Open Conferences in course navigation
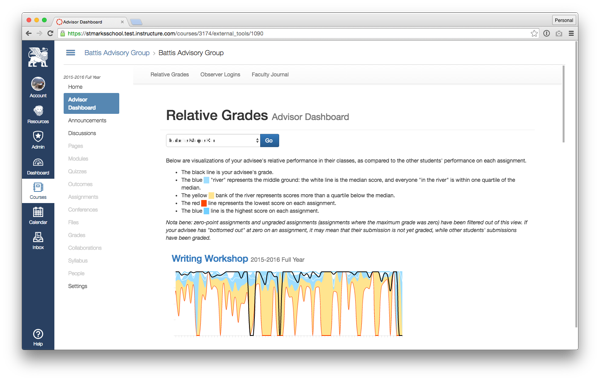Screen dimensions: 600x381 (x=83, y=210)
